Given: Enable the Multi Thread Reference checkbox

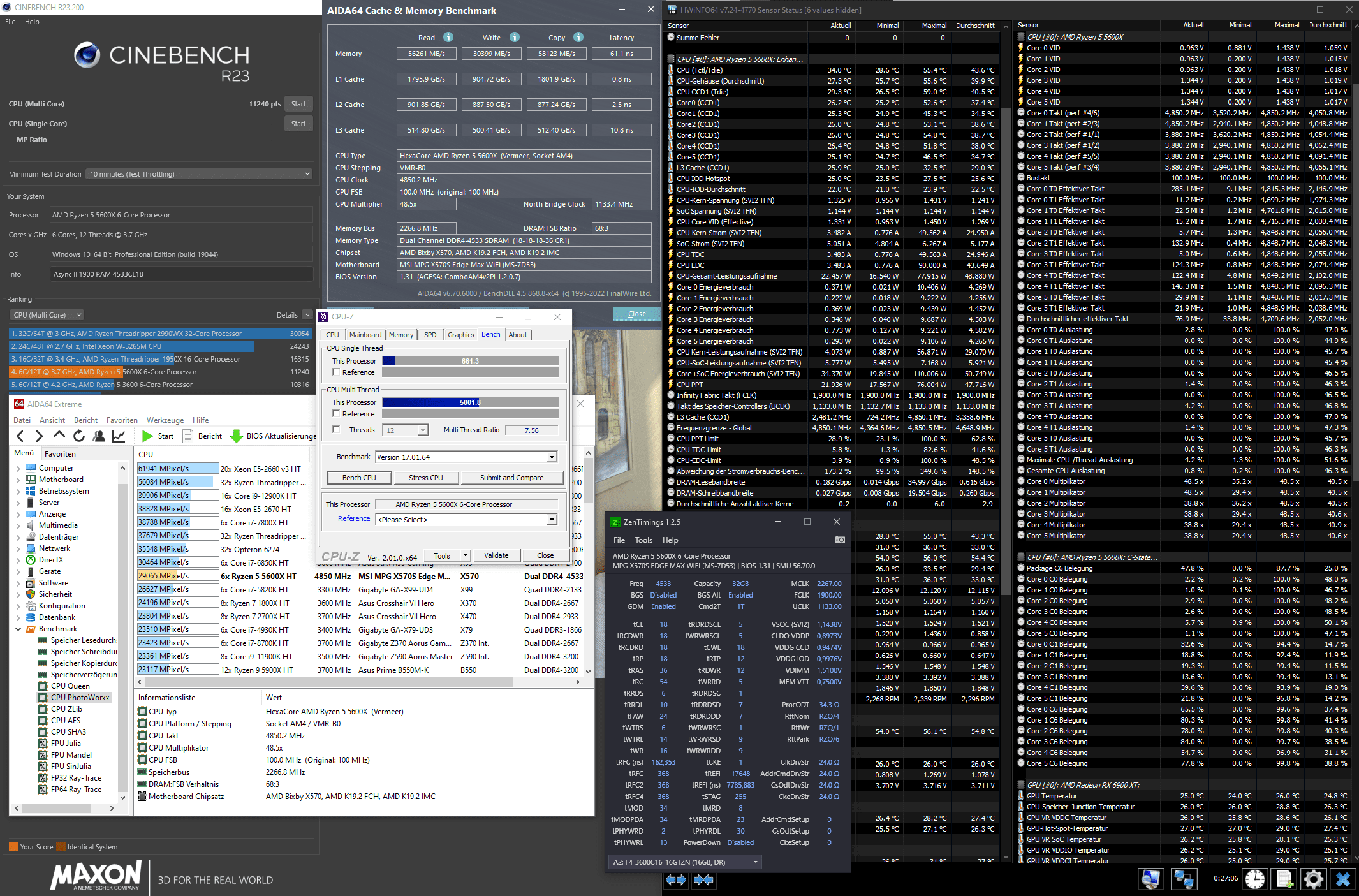Looking at the screenshot, I should [336, 414].
